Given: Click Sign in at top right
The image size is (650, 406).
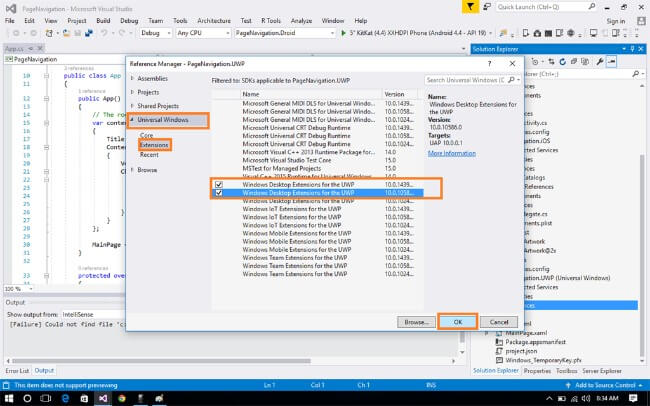Looking at the screenshot, I should (x=616, y=21).
